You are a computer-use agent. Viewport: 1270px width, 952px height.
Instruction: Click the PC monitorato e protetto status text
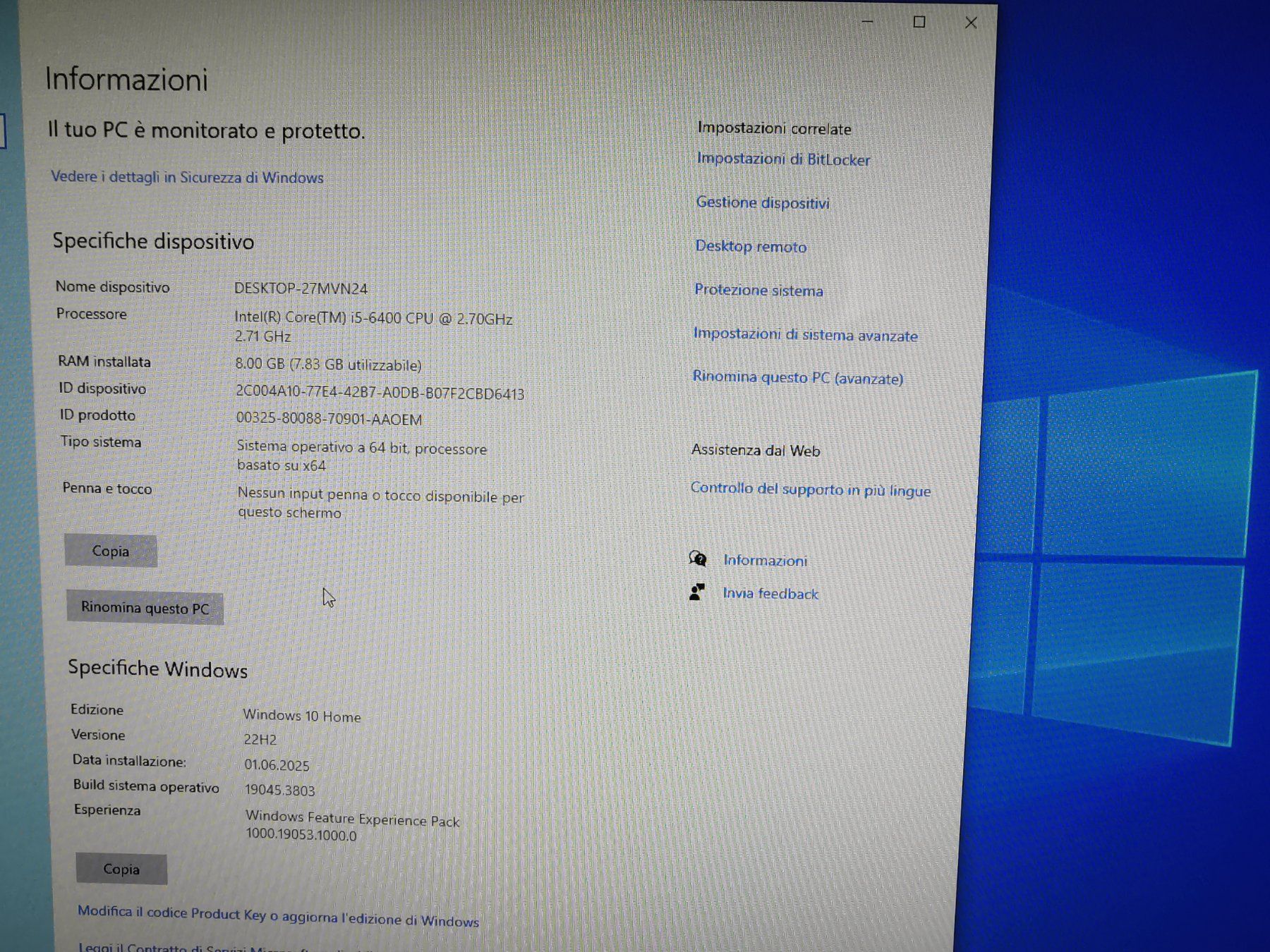pyautogui.click(x=206, y=130)
